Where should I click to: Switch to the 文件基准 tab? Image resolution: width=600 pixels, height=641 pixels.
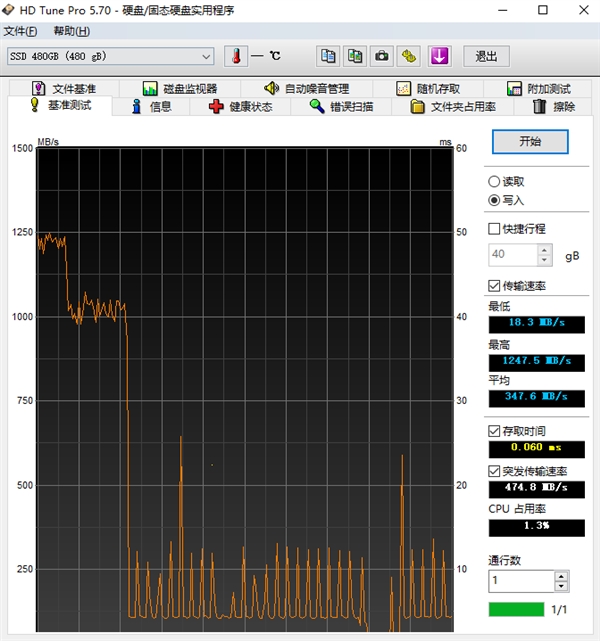coord(65,88)
